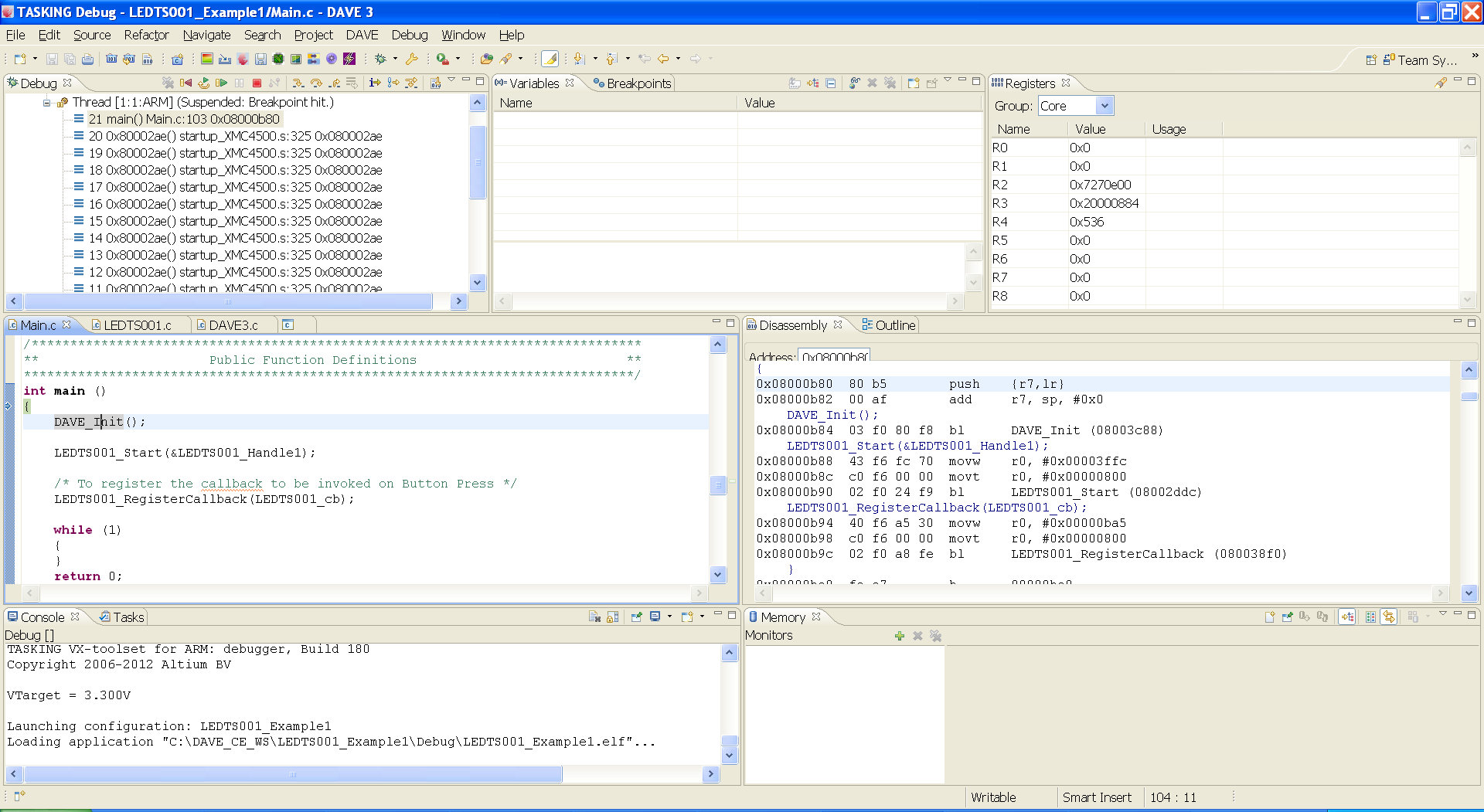Toggle the Memory Monitors Pane icon
Screen dimensions: 1484x812
(x=1347, y=617)
